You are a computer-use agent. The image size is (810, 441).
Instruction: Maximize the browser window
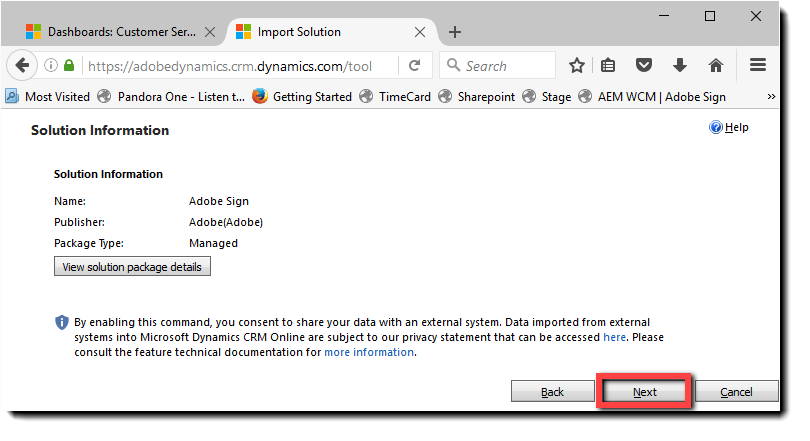pyautogui.click(x=710, y=16)
